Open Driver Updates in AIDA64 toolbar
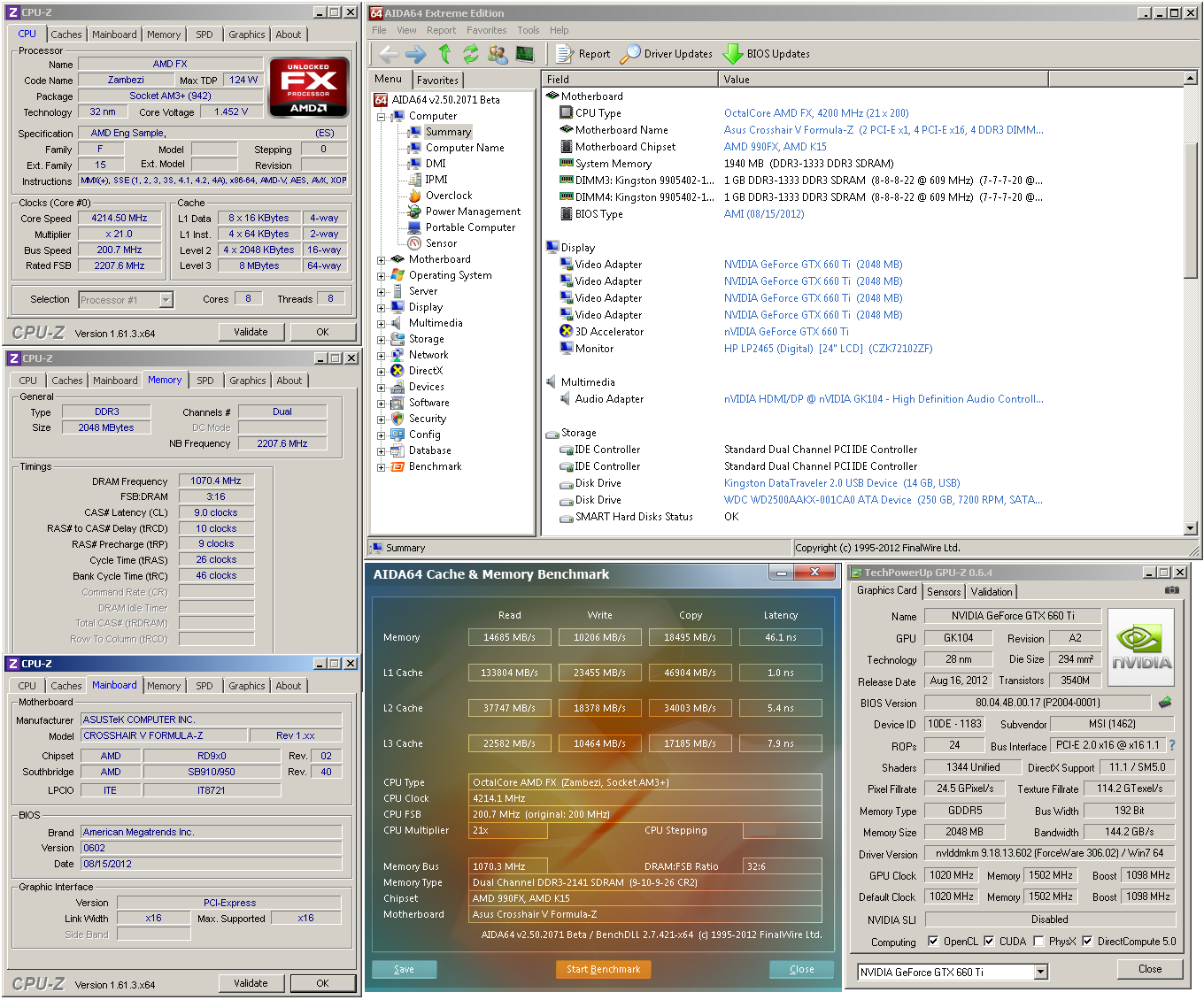Image resolution: width=1204 pixels, height=1000 pixels. click(667, 54)
